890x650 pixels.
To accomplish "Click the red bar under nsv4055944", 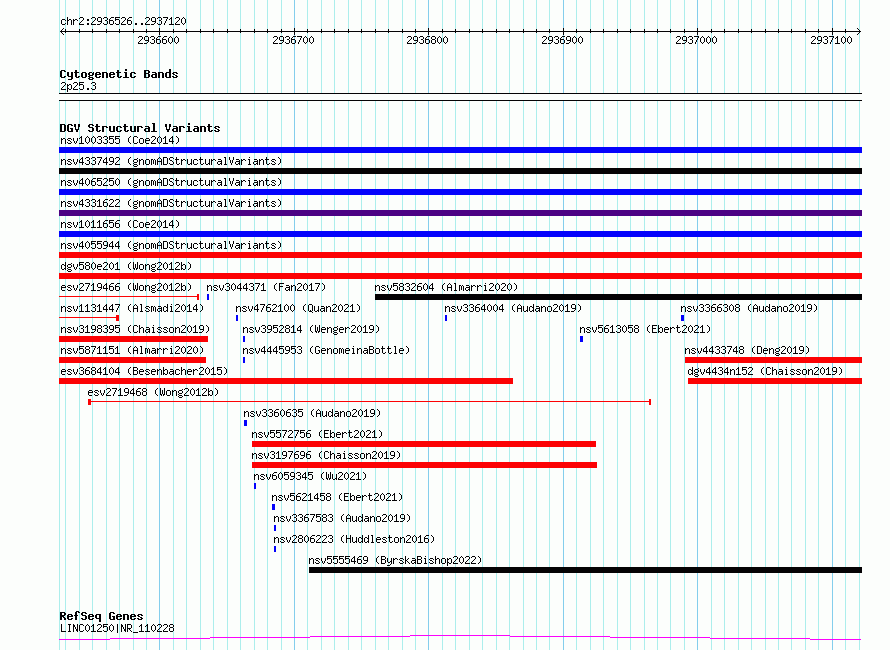I will tap(460, 255).
